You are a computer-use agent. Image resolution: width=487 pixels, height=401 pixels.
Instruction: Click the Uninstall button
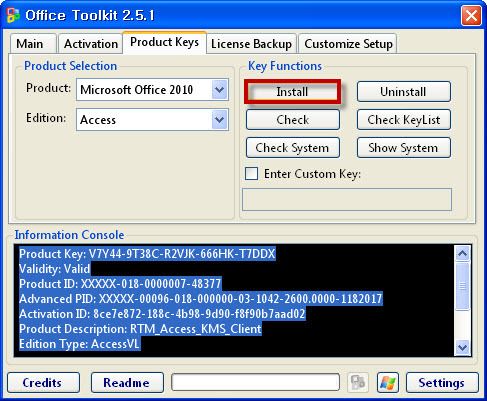click(404, 92)
